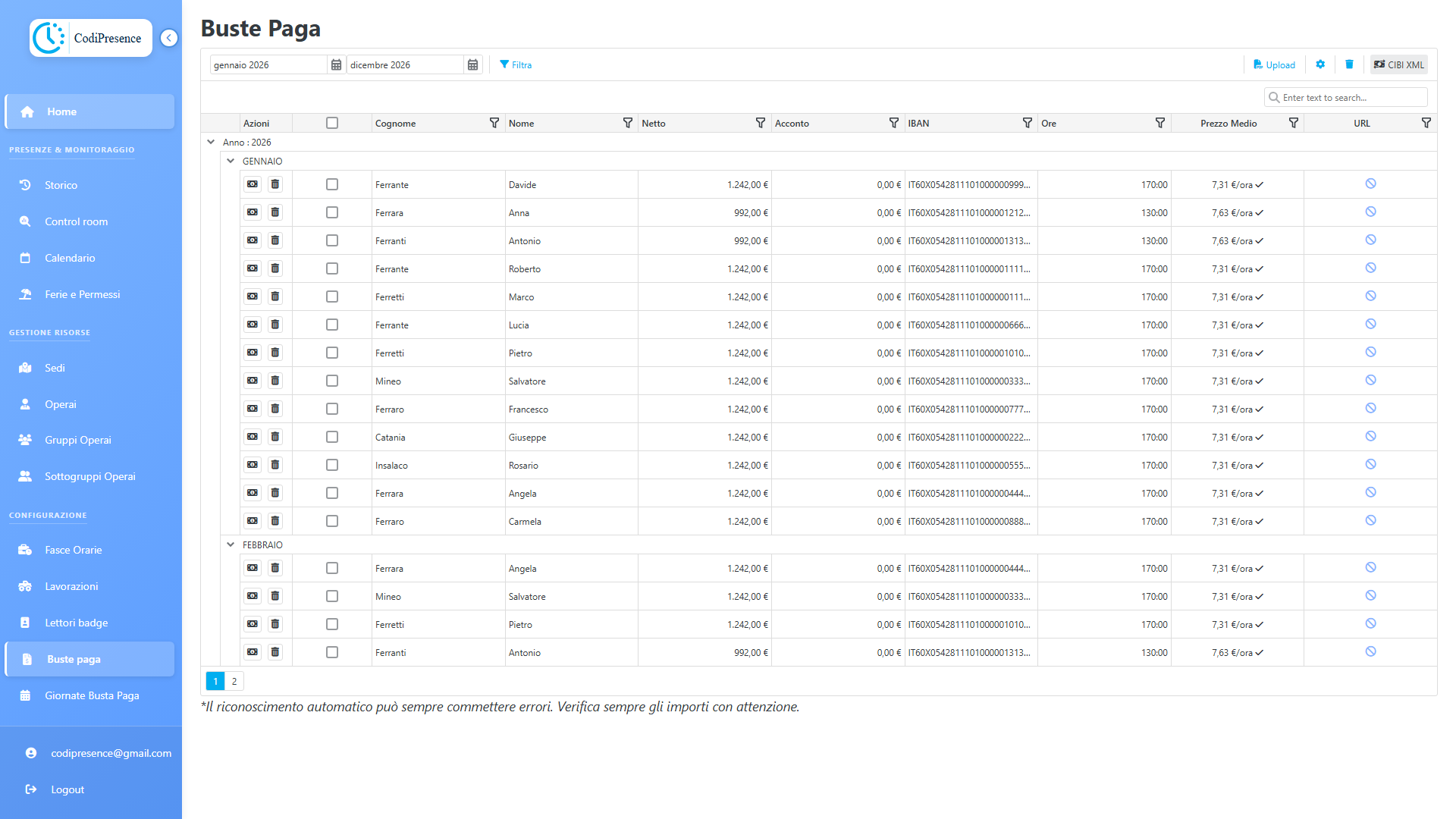Click the toolbar trash delete icon
The height and width of the screenshot is (819, 1456).
pyautogui.click(x=1349, y=64)
